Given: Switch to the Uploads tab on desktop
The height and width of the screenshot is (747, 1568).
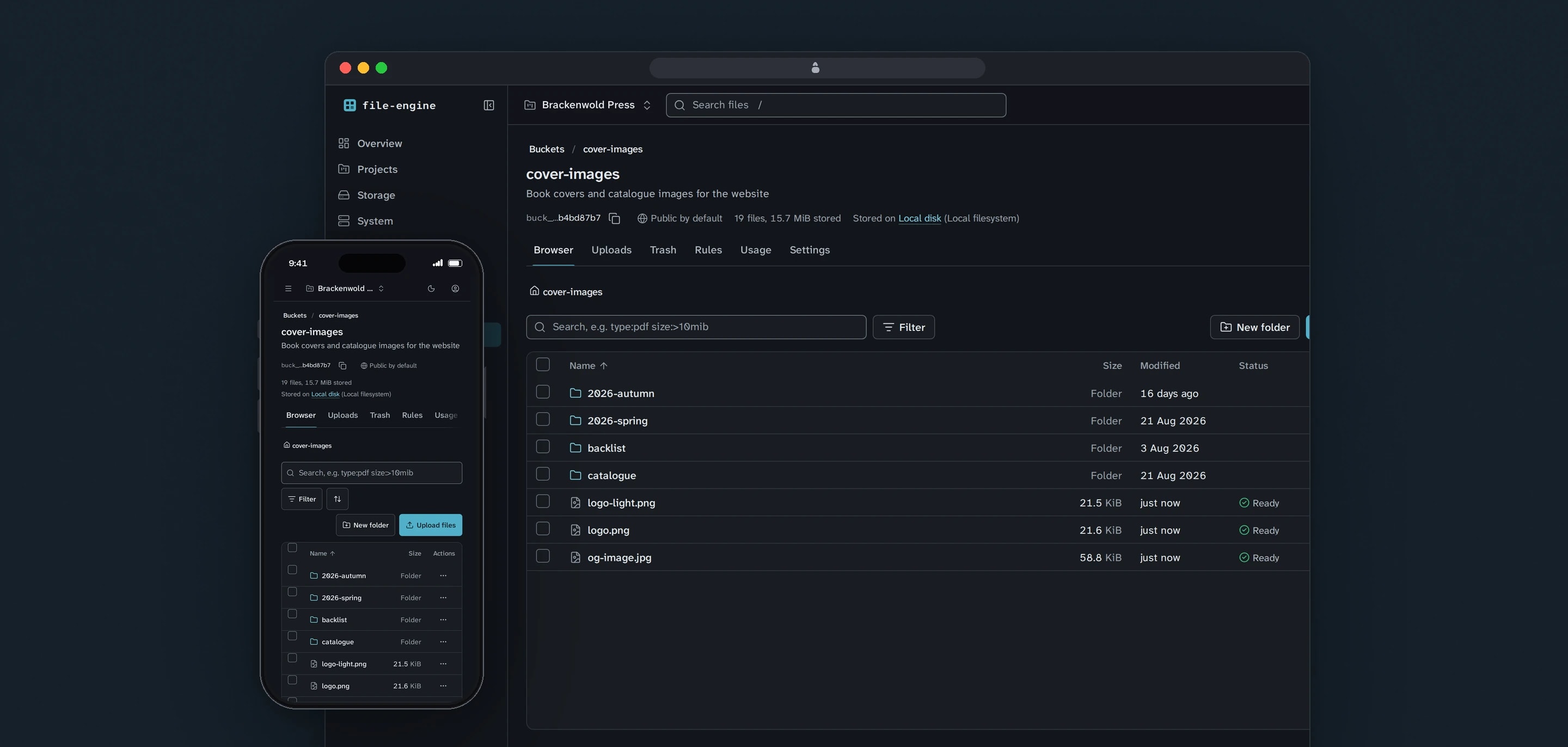Looking at the screenshot, I should pos(611,249).
